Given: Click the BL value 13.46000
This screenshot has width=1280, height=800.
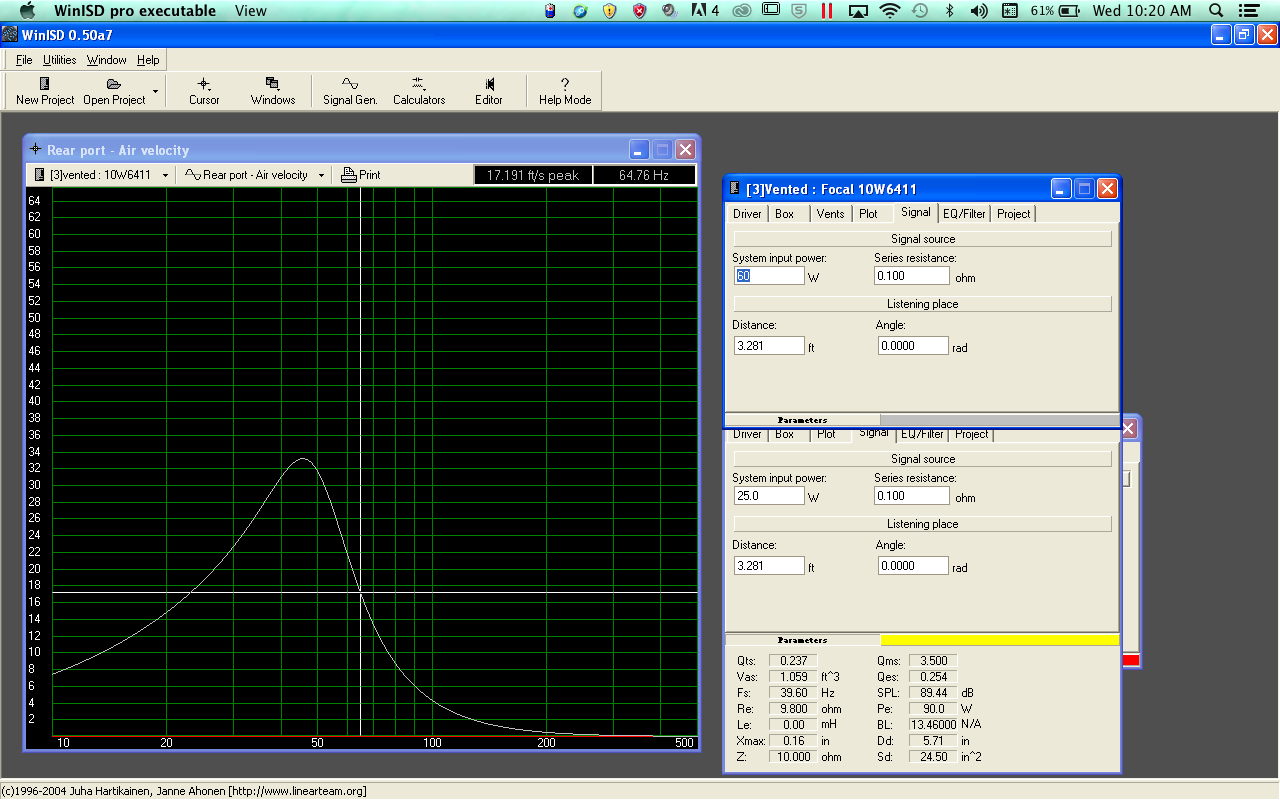Looking at the screenshot, I should [x=933, y=725].
